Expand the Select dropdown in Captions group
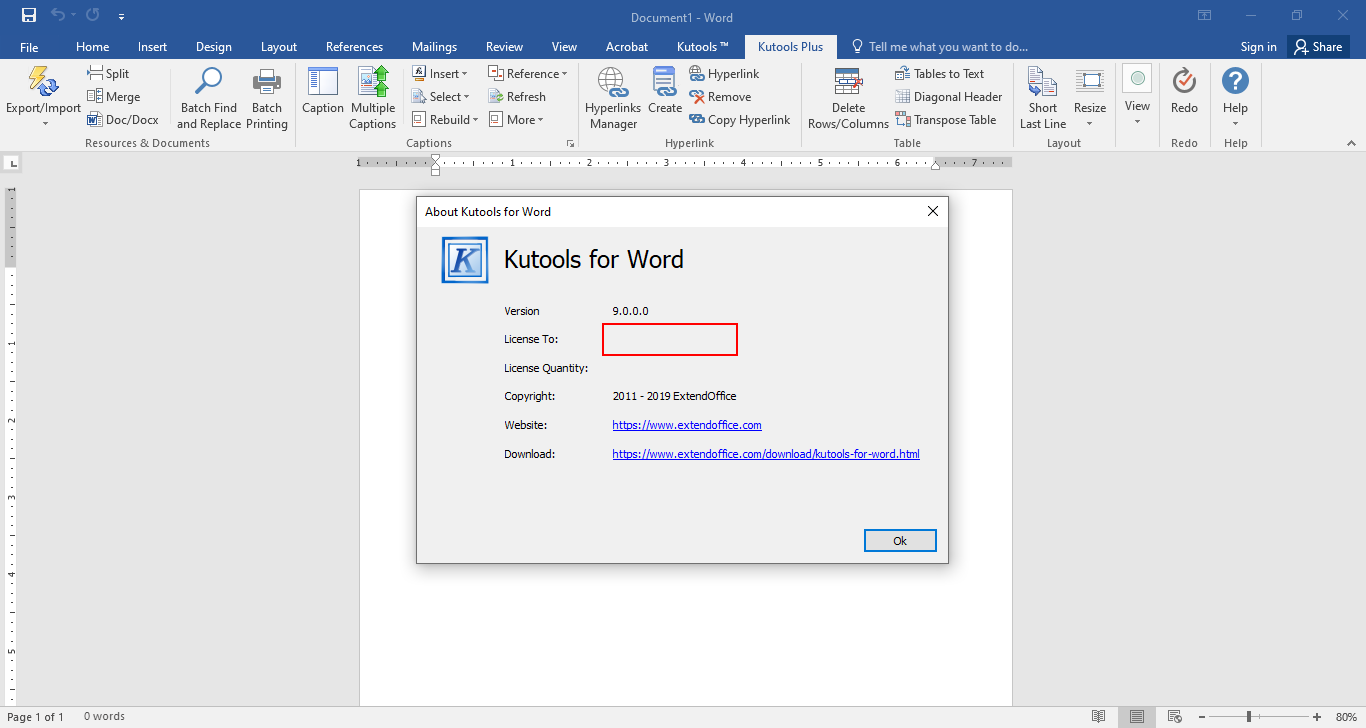Image resolution: width=1366 pixels, height=728 pixels. (x=440, y=97)
